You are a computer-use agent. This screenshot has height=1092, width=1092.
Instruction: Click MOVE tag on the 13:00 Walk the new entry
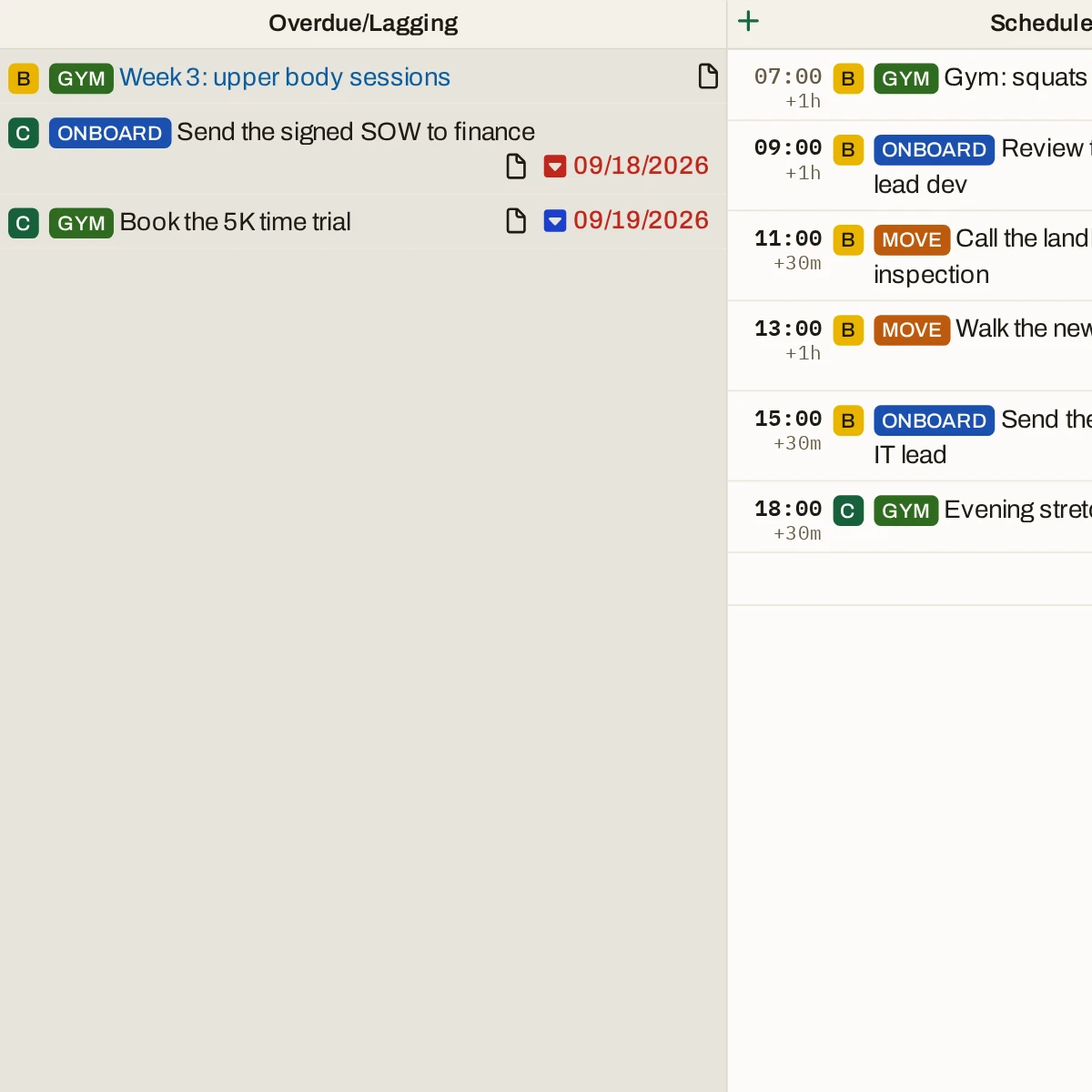(x=912, y=329)
